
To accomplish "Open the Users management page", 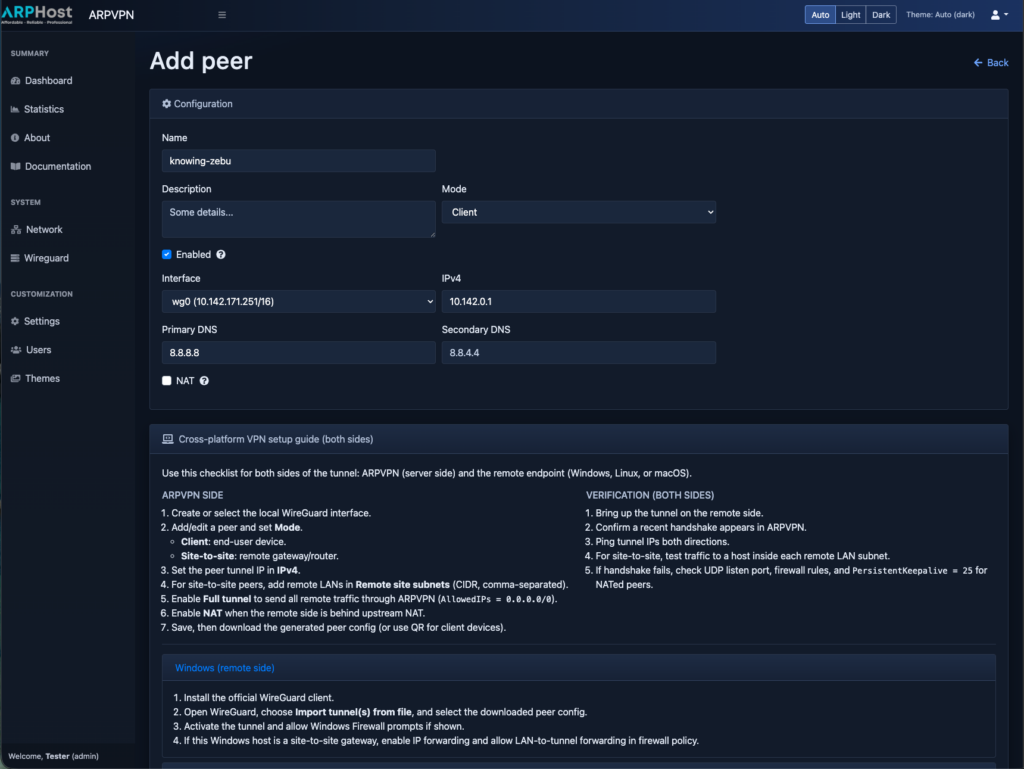I will (x=38, y=349).
